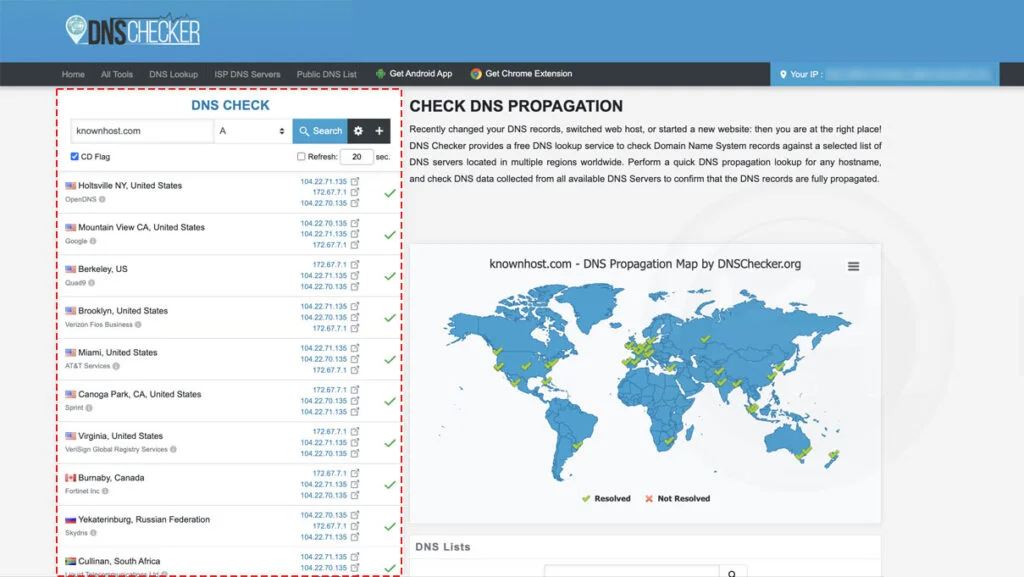Image resolution: width=1024 pixels, height=577 pixels.
Task: Click the refresh seconds input box
Action: click(x=355, y=157)
